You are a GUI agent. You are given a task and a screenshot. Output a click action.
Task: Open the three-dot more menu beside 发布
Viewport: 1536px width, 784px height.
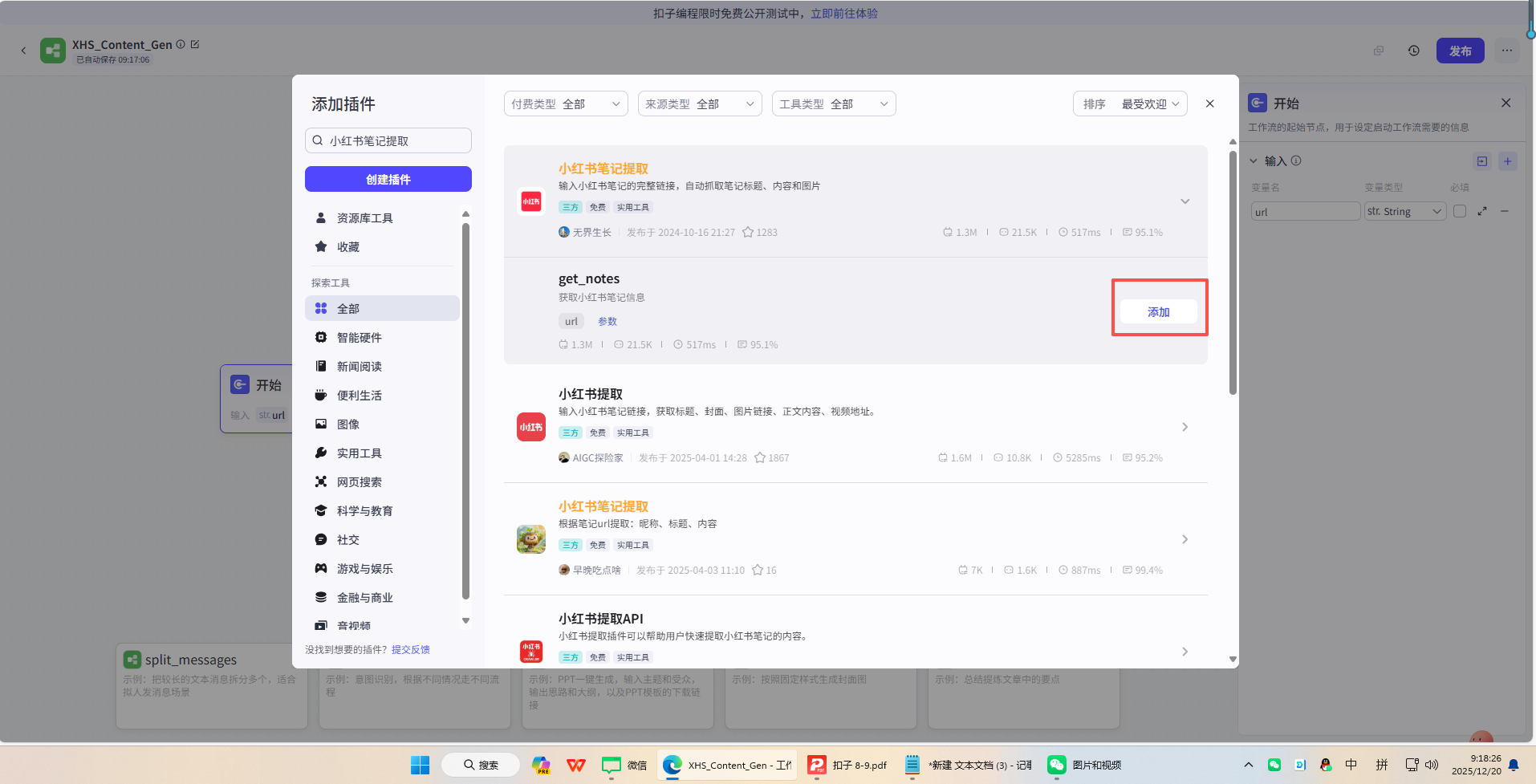(1507, 51)
